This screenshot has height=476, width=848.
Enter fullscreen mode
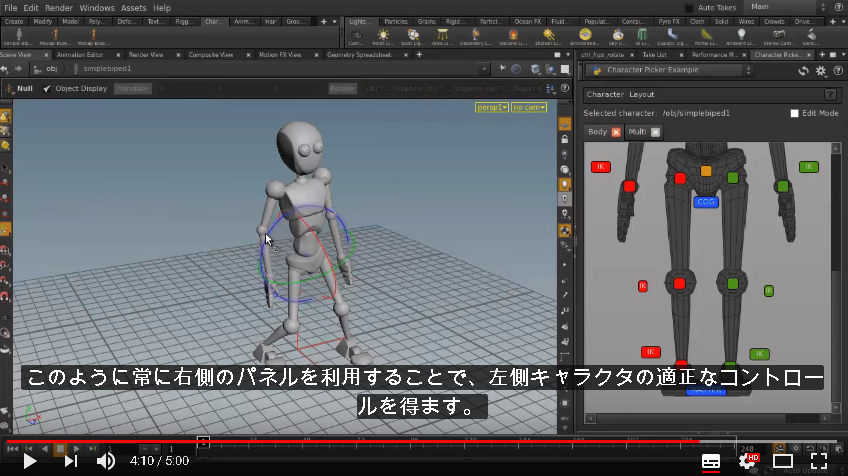click(x=819, y=461)
